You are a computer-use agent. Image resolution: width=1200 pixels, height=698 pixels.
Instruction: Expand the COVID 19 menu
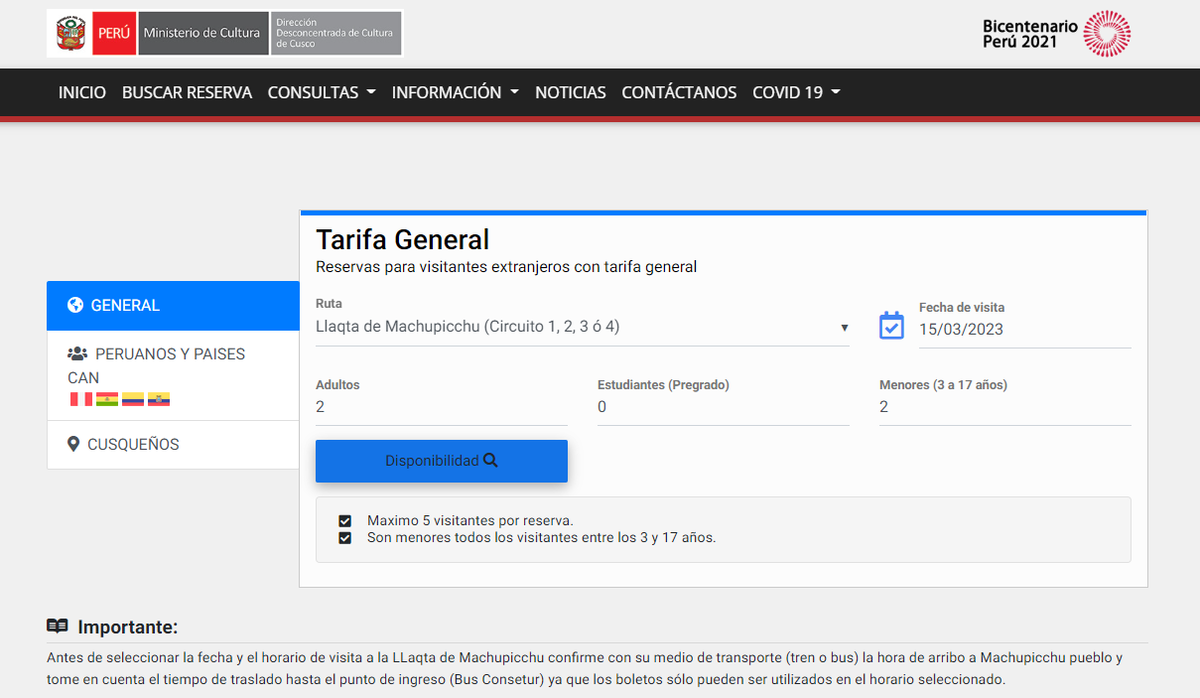coord(796,92)
